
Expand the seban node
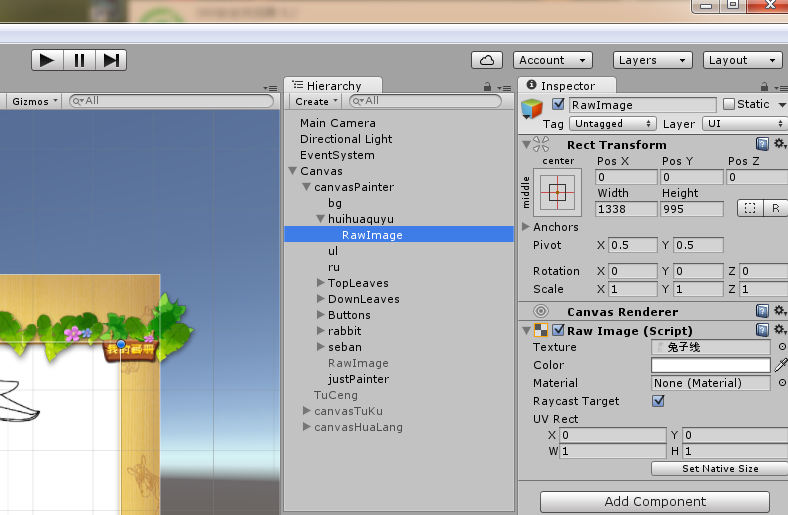pos(321,347)
